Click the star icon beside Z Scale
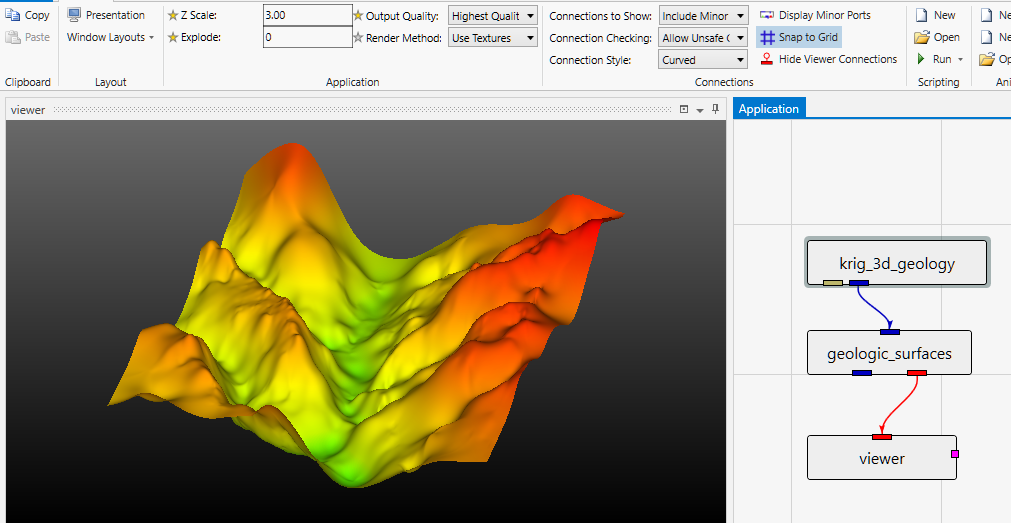 coord(172,16)
